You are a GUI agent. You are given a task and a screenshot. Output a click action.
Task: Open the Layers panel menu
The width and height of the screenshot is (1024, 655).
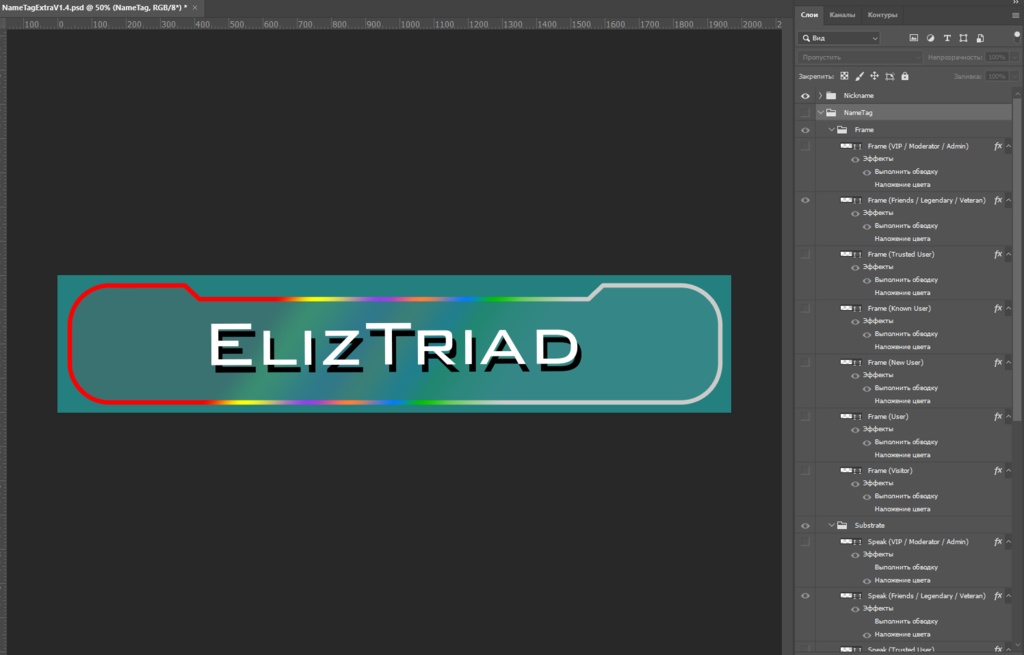1017,14
